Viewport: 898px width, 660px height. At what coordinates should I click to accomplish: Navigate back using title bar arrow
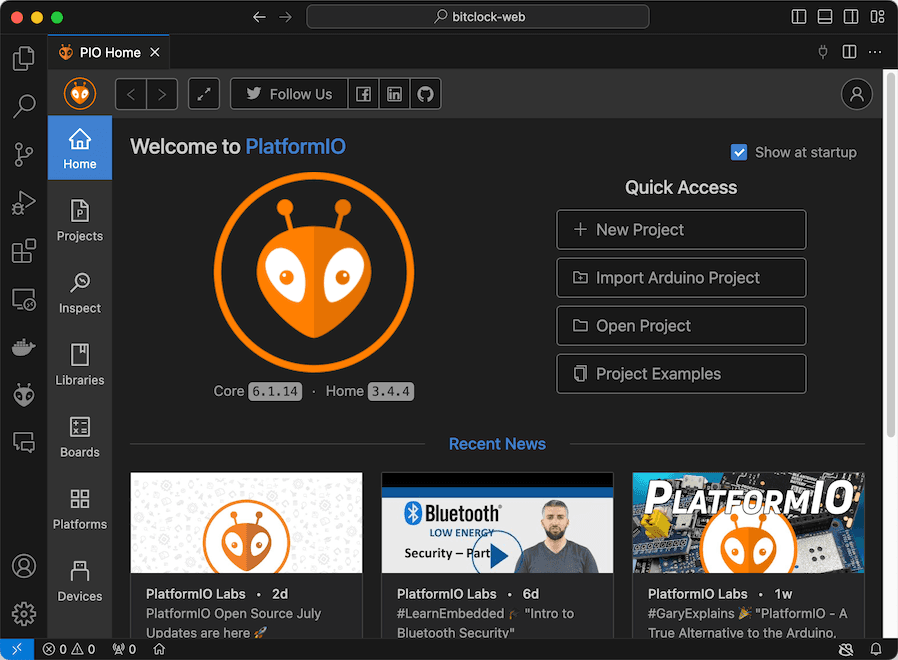tap(259, 17)
